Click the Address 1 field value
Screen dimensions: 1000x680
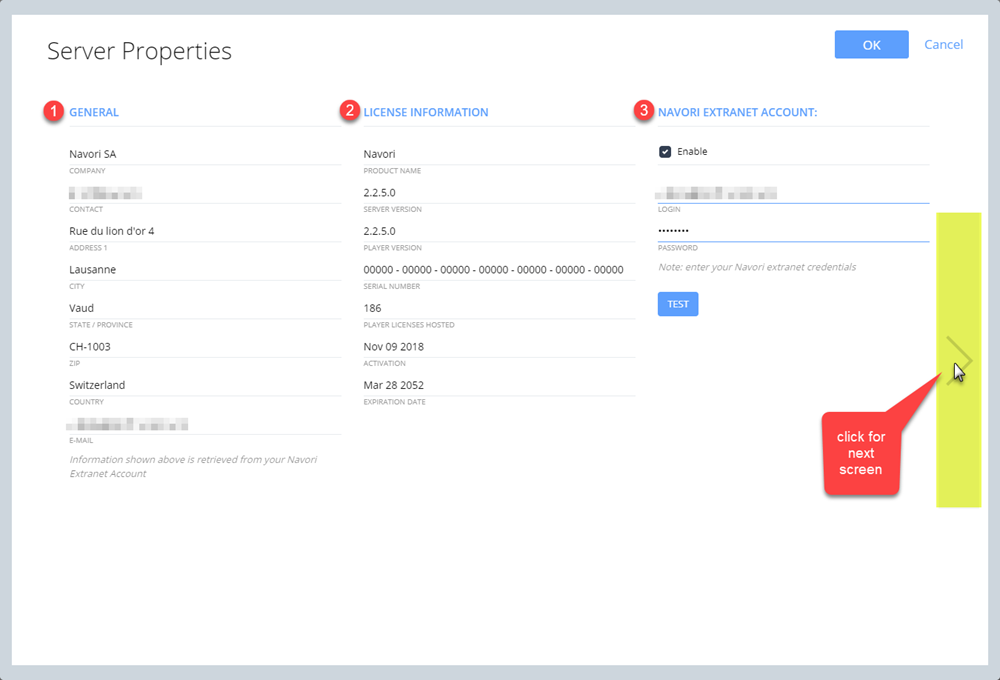[x=204, y=231]
